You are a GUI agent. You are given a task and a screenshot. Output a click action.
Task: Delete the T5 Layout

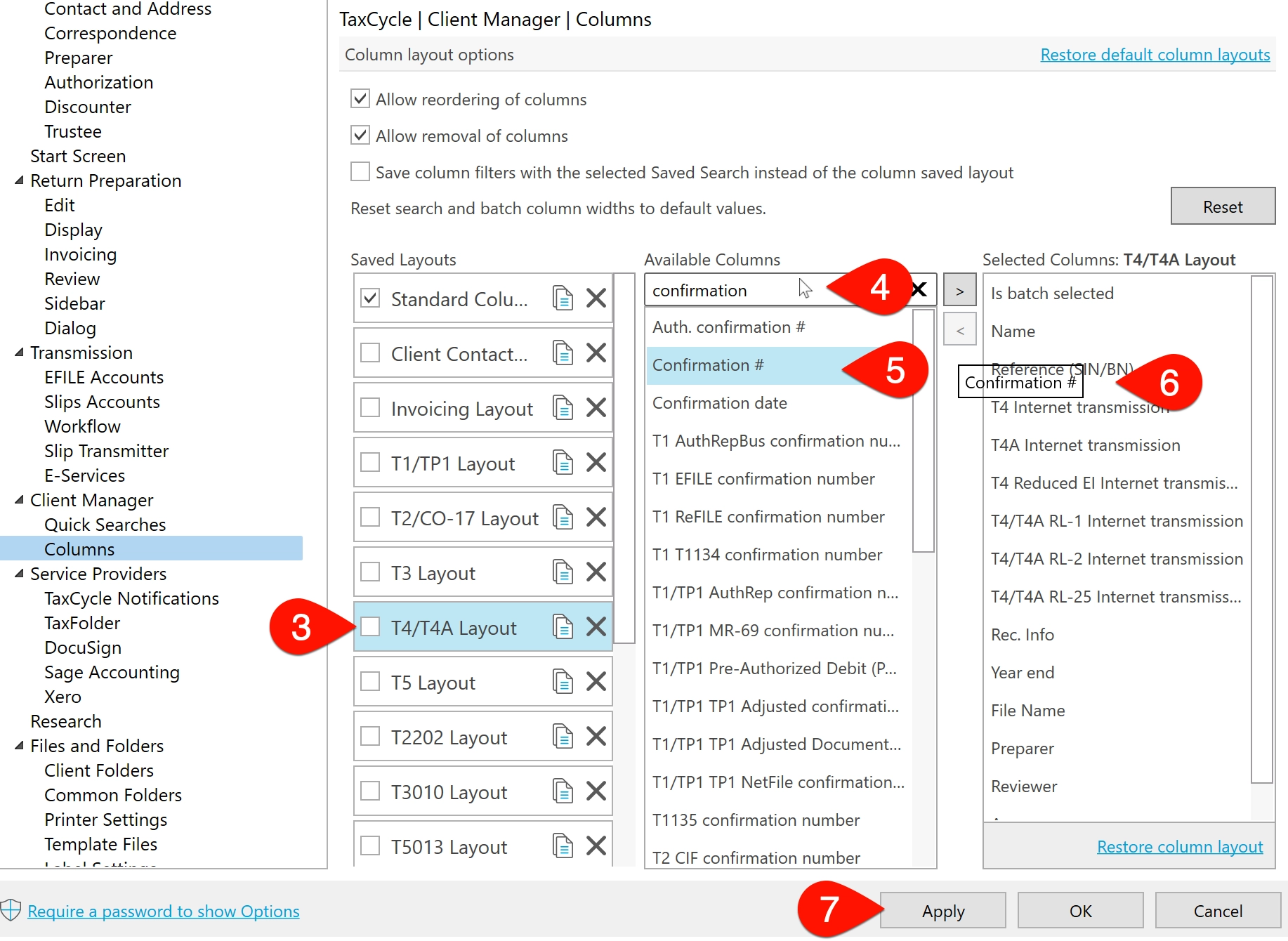pos(596,682)
